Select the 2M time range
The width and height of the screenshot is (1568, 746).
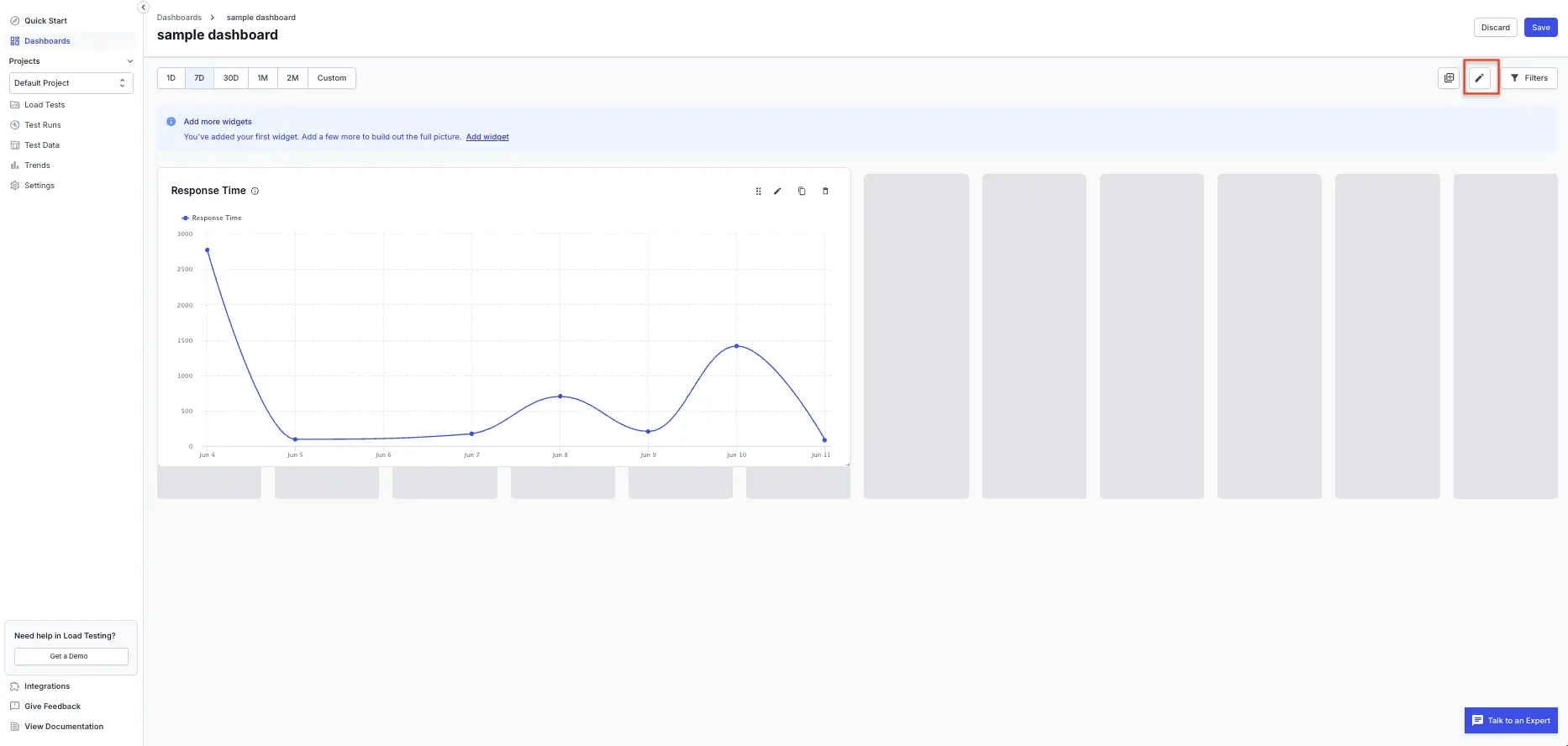pyautogui.click(x=292, y=78)
